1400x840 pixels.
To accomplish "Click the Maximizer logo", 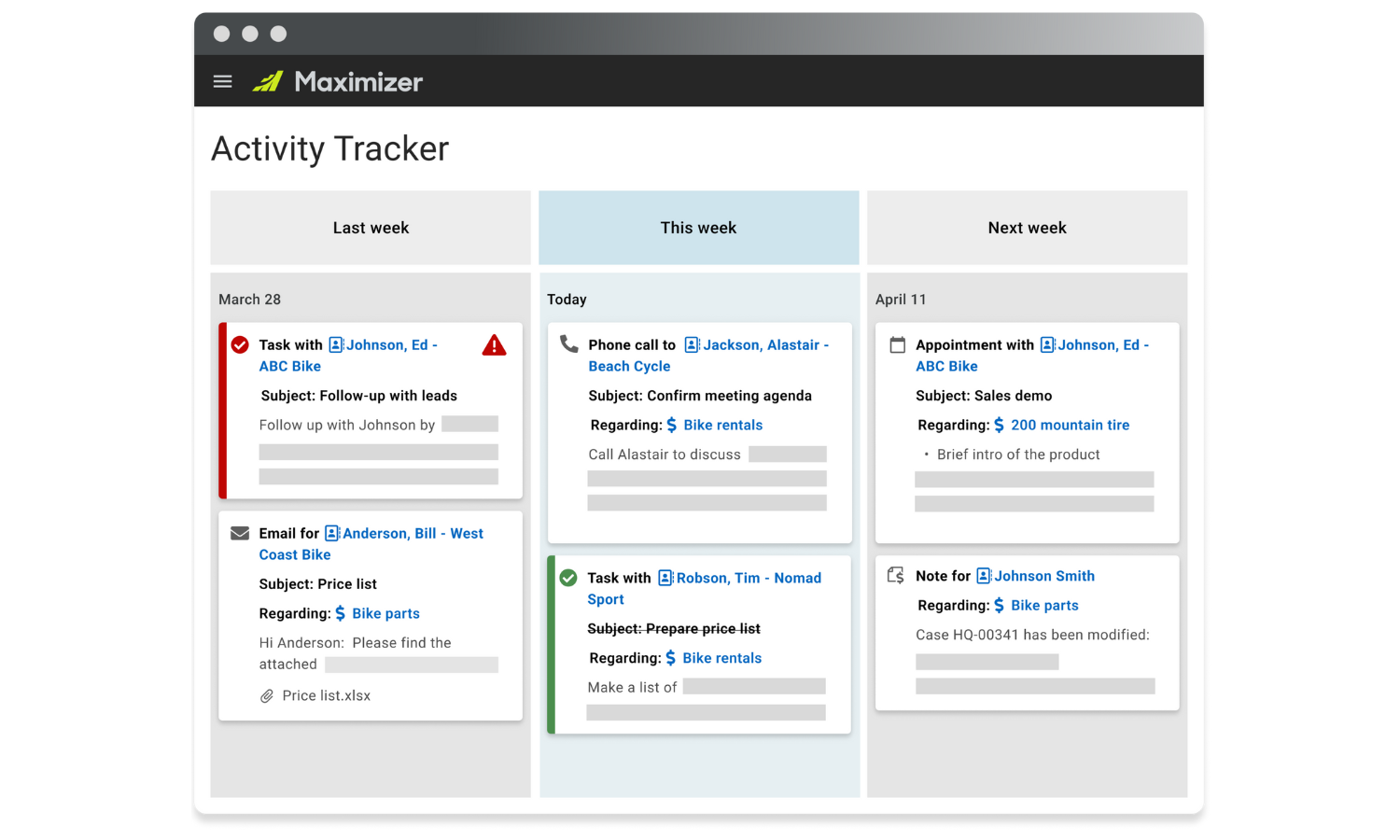I will (270, 81).
